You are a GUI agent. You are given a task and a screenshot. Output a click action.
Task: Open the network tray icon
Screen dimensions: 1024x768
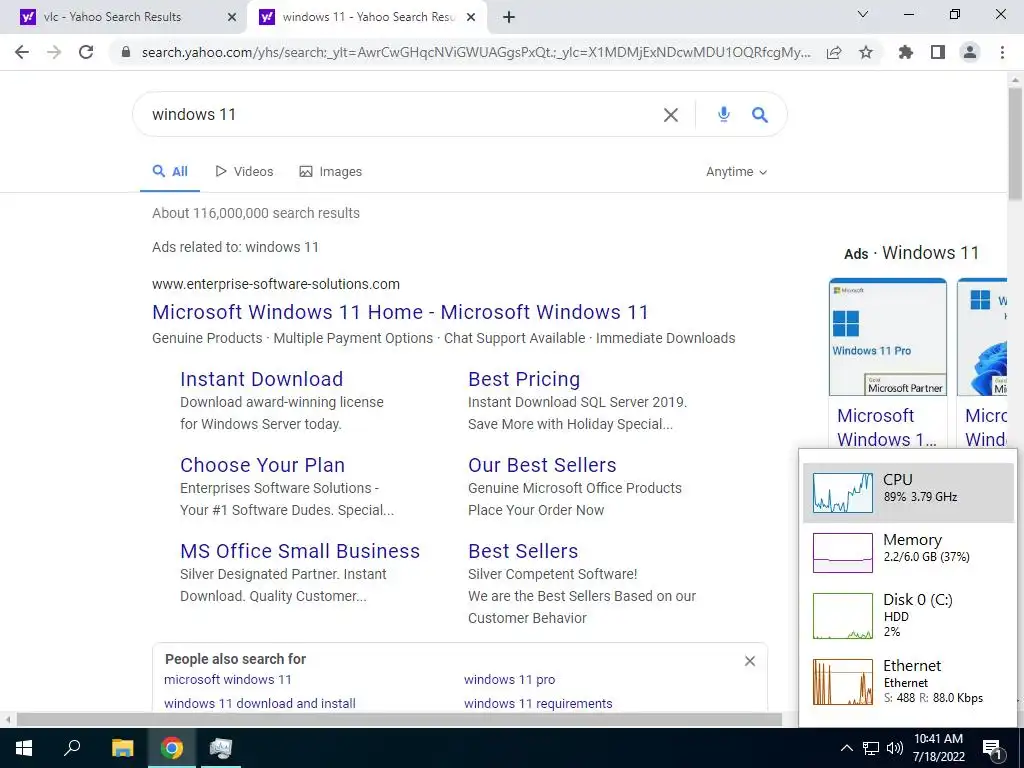(871, 748)
